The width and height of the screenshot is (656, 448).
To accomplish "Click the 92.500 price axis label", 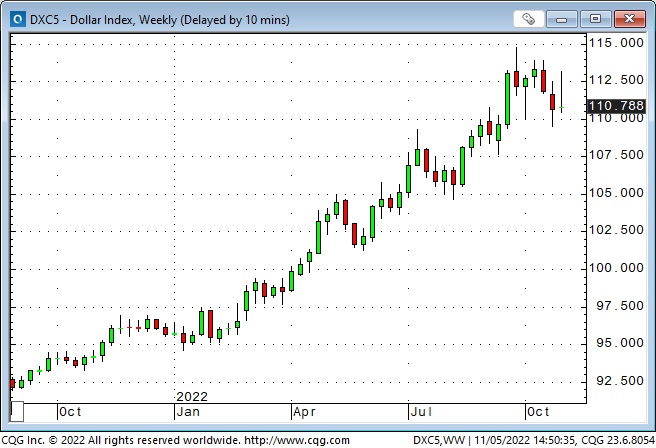I will tap(620, 381).
